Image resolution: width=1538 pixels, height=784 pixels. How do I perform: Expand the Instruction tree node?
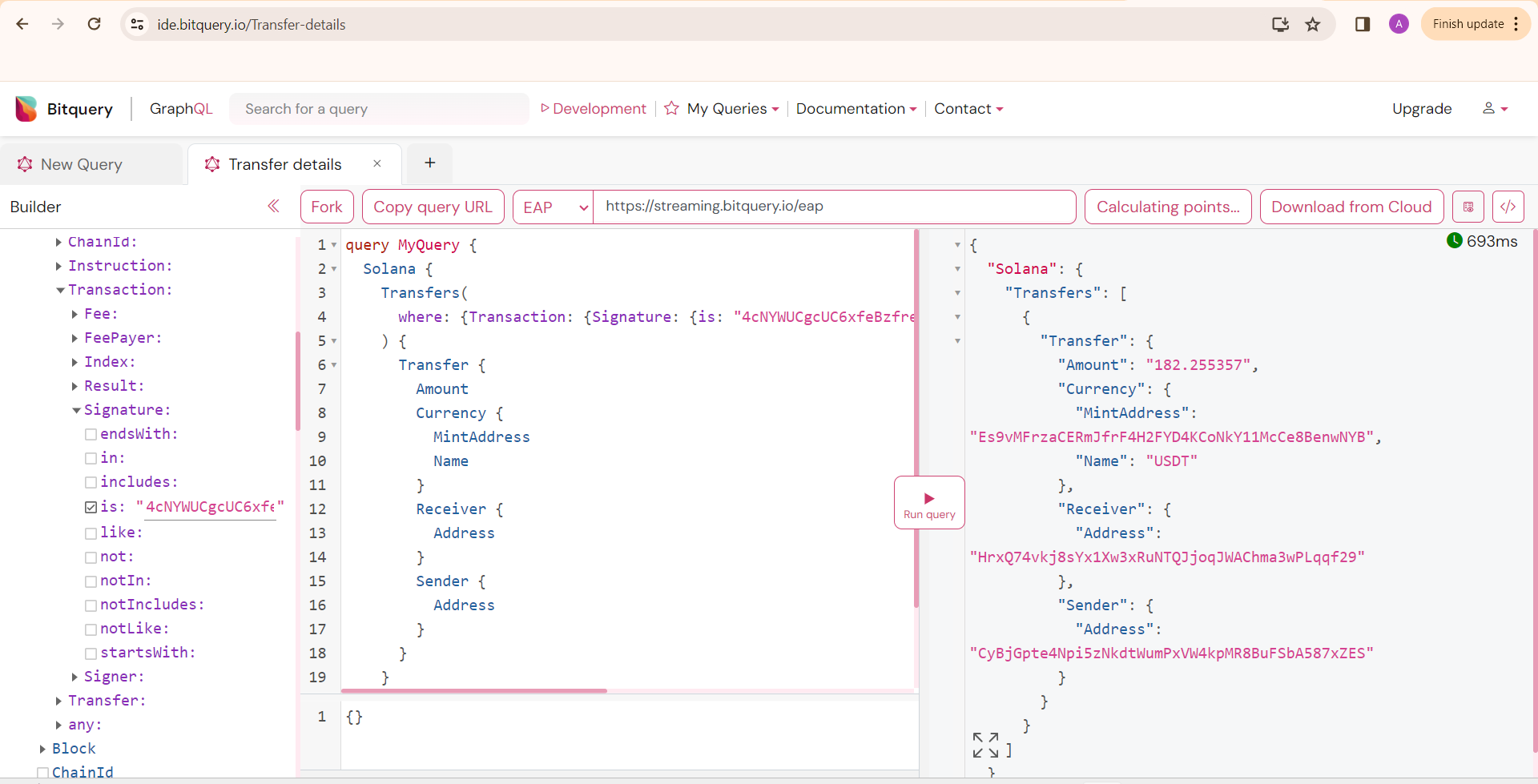click(58, 266)
